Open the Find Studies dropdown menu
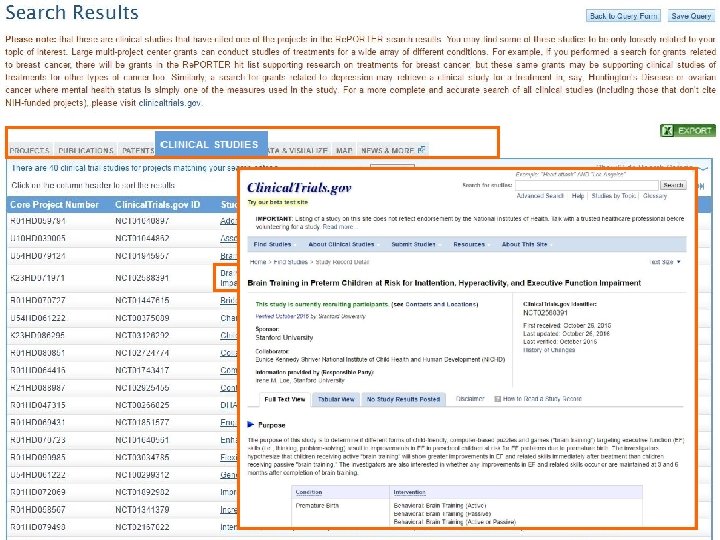720x540 pixels. tap(274, 244)
